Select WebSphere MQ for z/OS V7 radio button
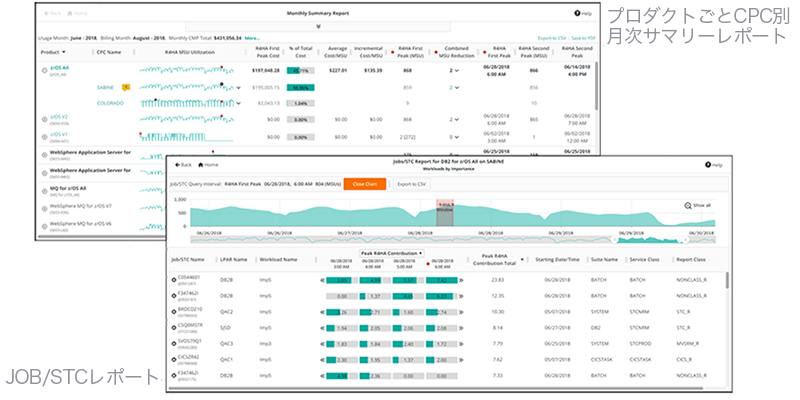800x400 pixels. 44,208
